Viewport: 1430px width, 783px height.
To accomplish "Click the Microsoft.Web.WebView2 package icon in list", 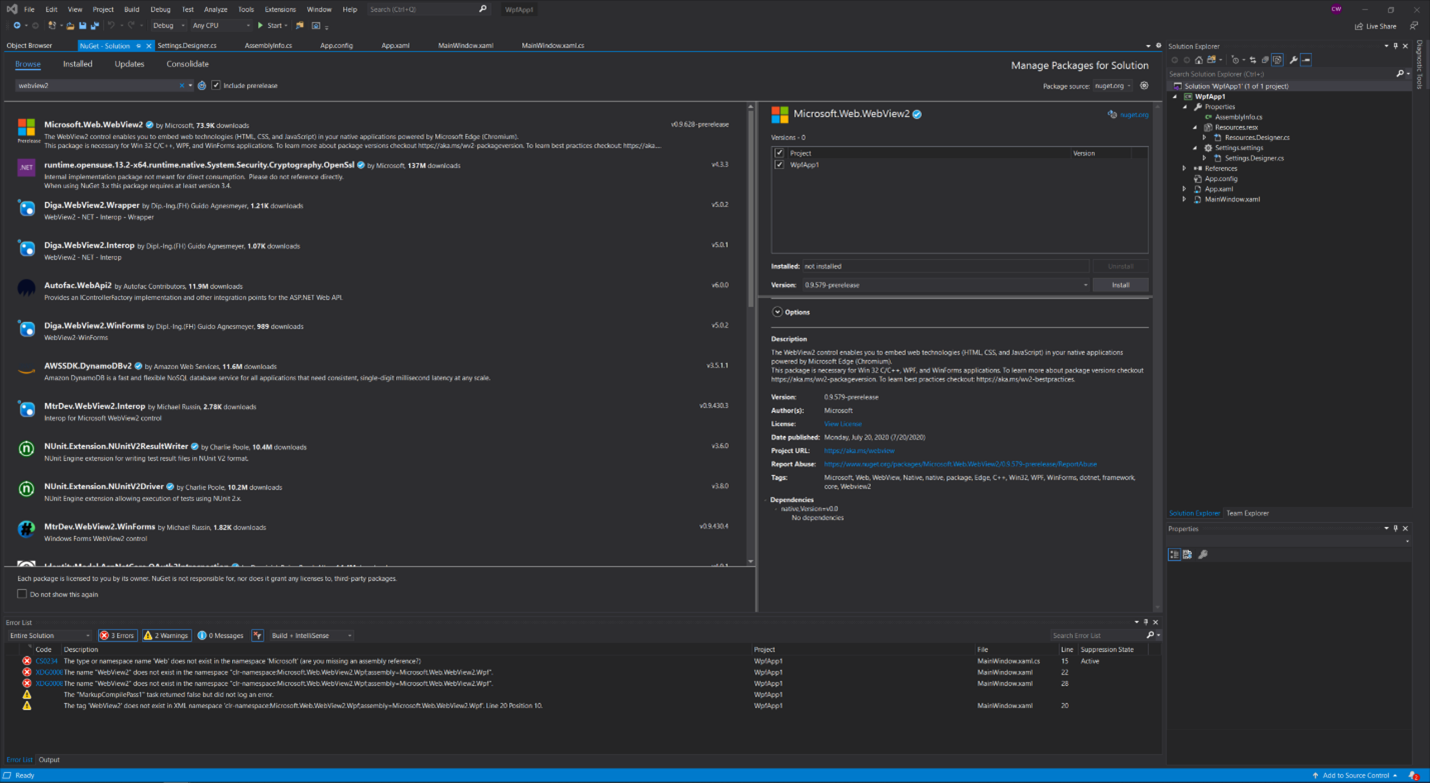I will pos(27,127).
